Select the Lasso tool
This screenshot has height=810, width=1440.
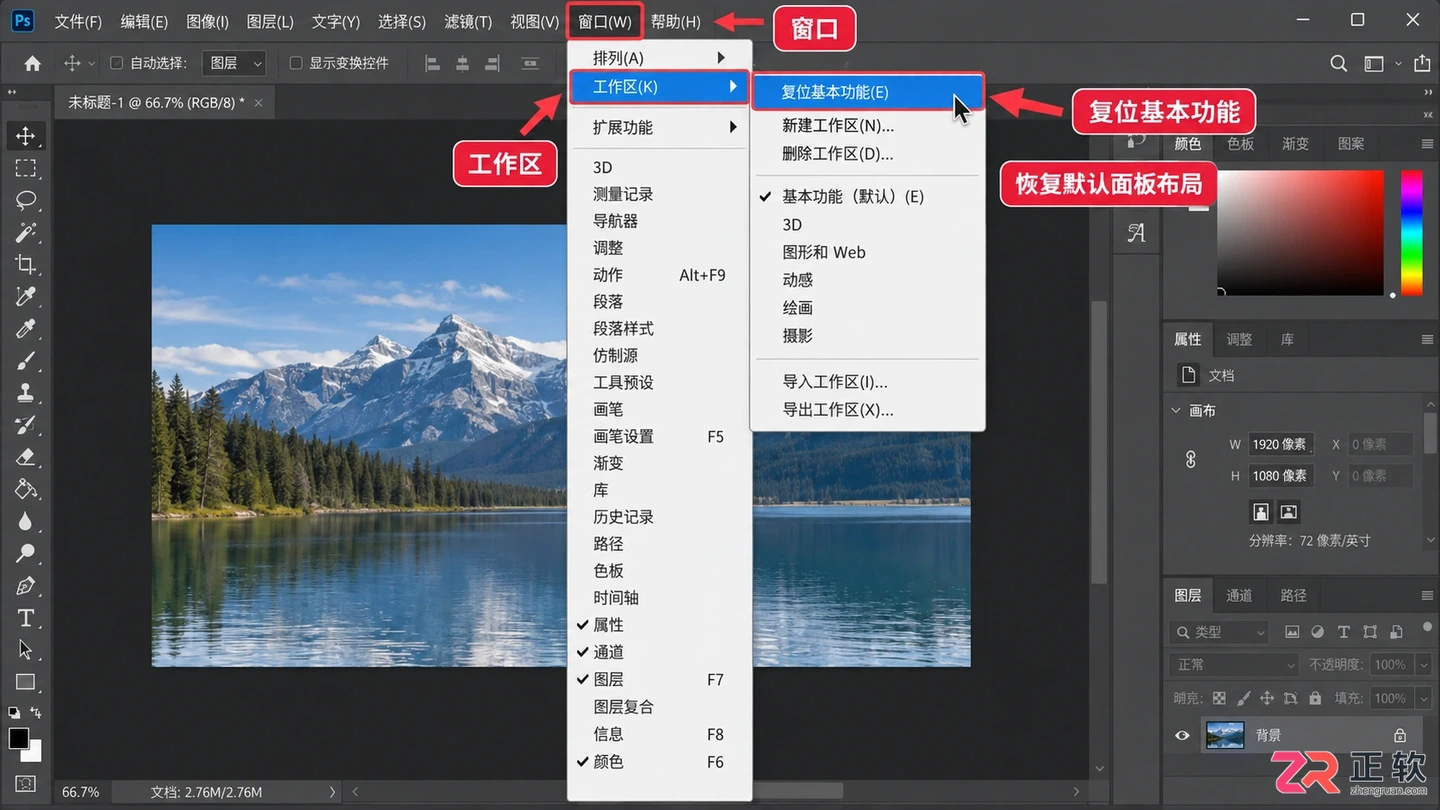click(26, 200)
